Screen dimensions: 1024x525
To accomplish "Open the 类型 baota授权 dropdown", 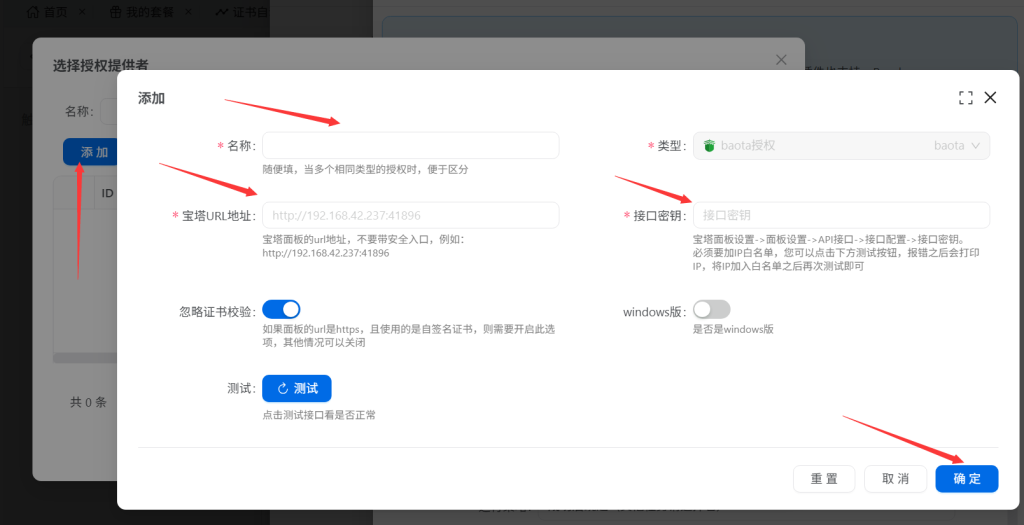I will coord(841,146).
